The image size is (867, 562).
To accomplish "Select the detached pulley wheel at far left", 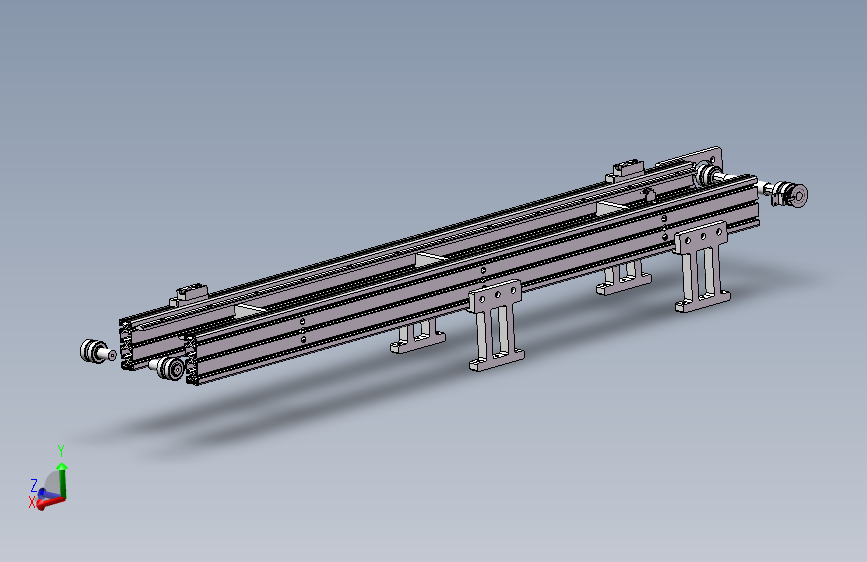I will click(98, 351).
